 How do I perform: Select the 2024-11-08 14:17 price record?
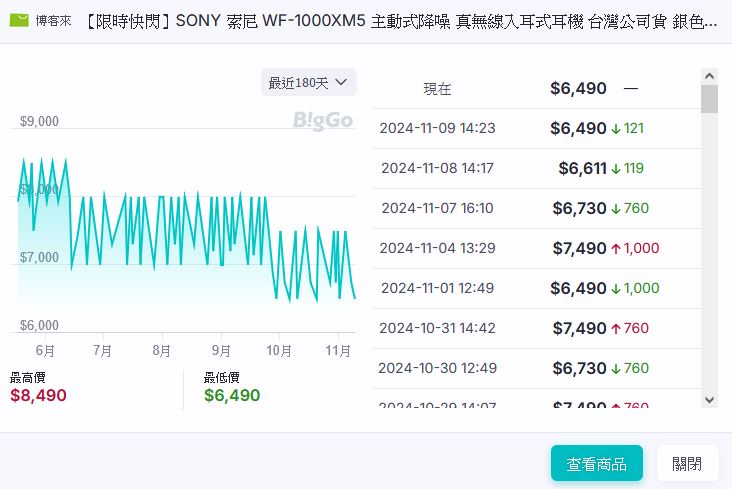437,168
